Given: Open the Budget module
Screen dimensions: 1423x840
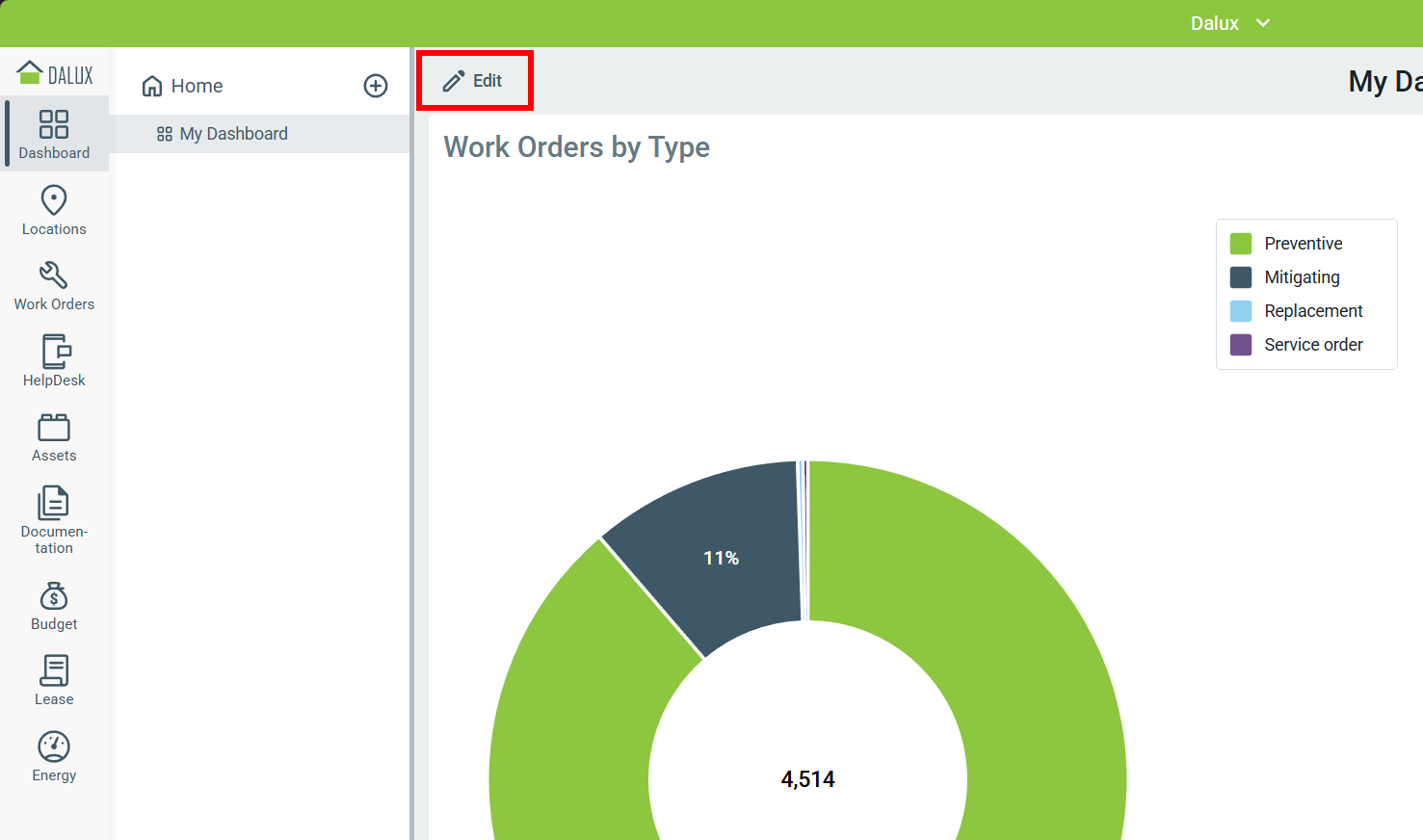Looking at the screenshot, I should 54,606.
